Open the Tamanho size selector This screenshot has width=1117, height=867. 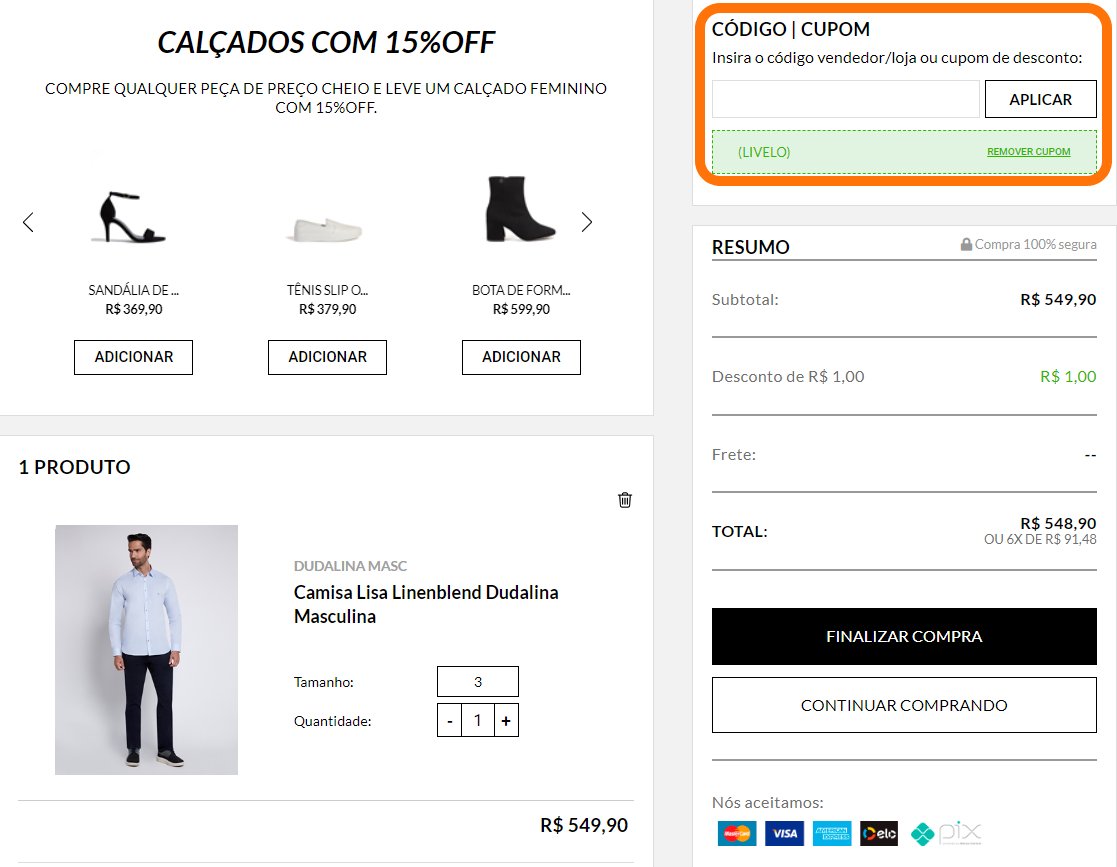click(x=478, y=682)
